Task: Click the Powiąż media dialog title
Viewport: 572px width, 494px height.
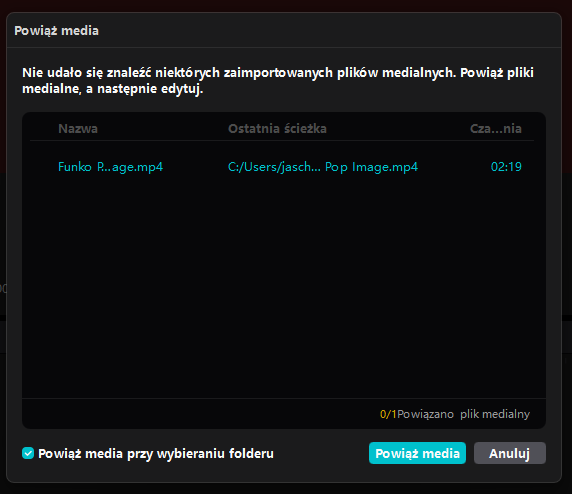Action: click(x=57, y=31)
